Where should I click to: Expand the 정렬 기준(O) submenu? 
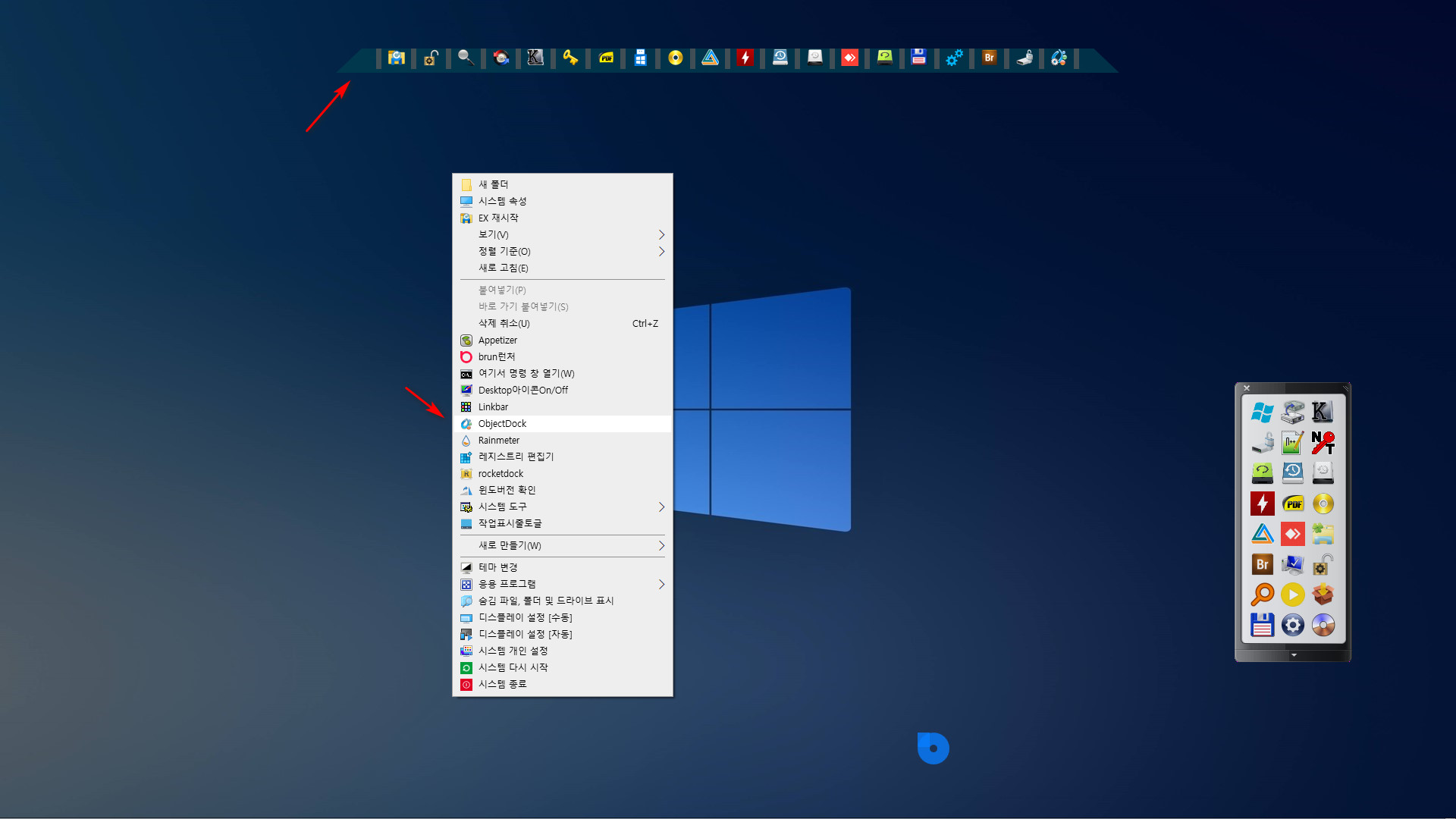[563, 251]
